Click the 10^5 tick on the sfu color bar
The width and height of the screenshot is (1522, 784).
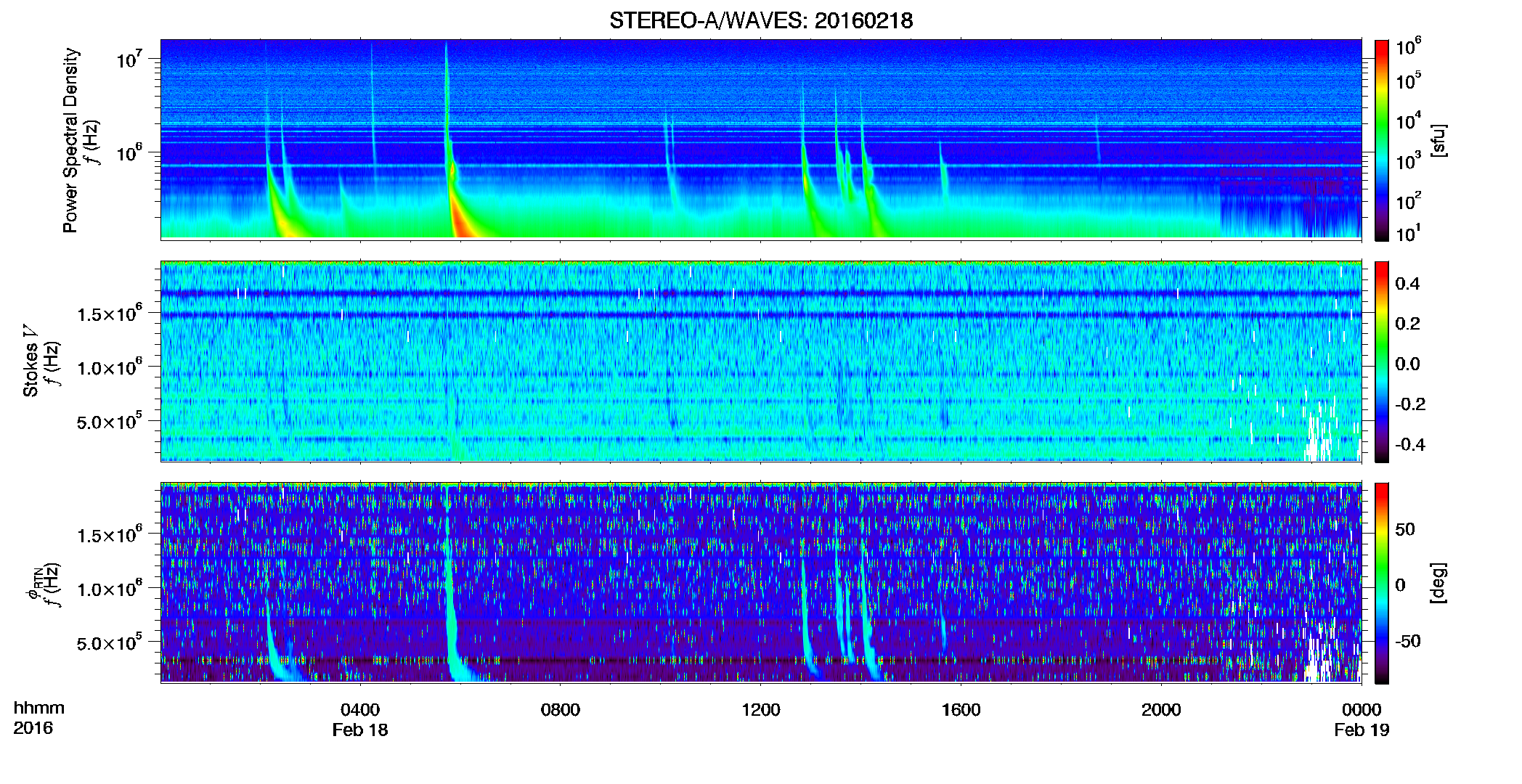pos(1409,80)
